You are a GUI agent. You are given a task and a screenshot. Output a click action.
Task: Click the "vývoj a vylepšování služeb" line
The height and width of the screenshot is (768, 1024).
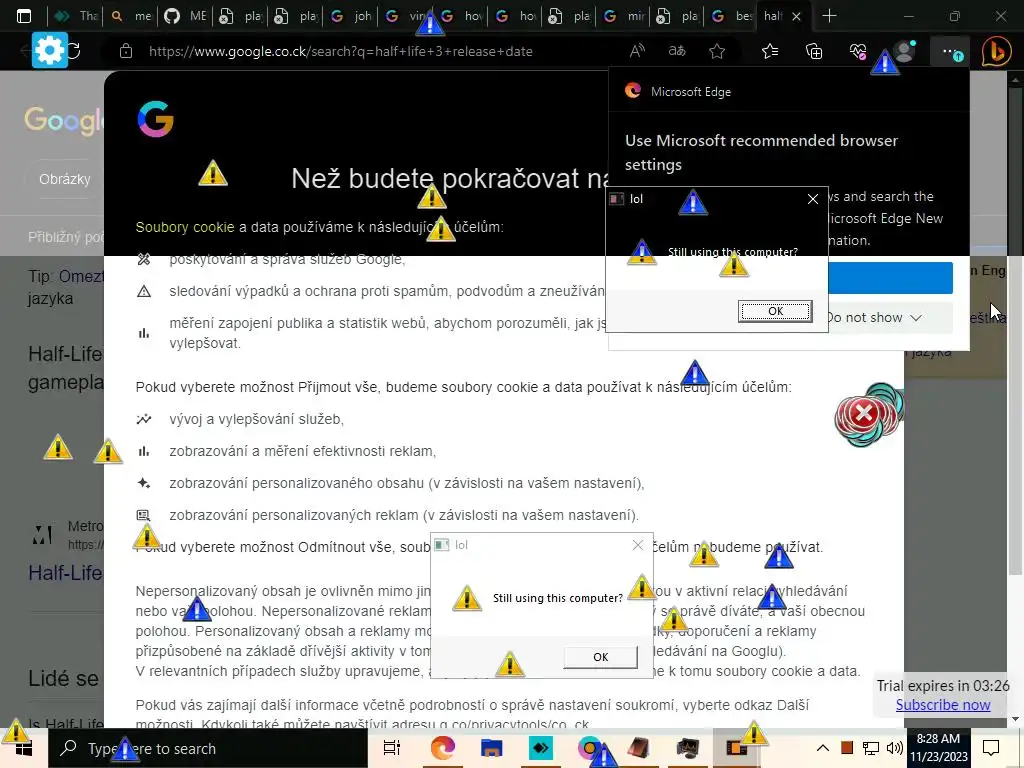tap(256, 419)
